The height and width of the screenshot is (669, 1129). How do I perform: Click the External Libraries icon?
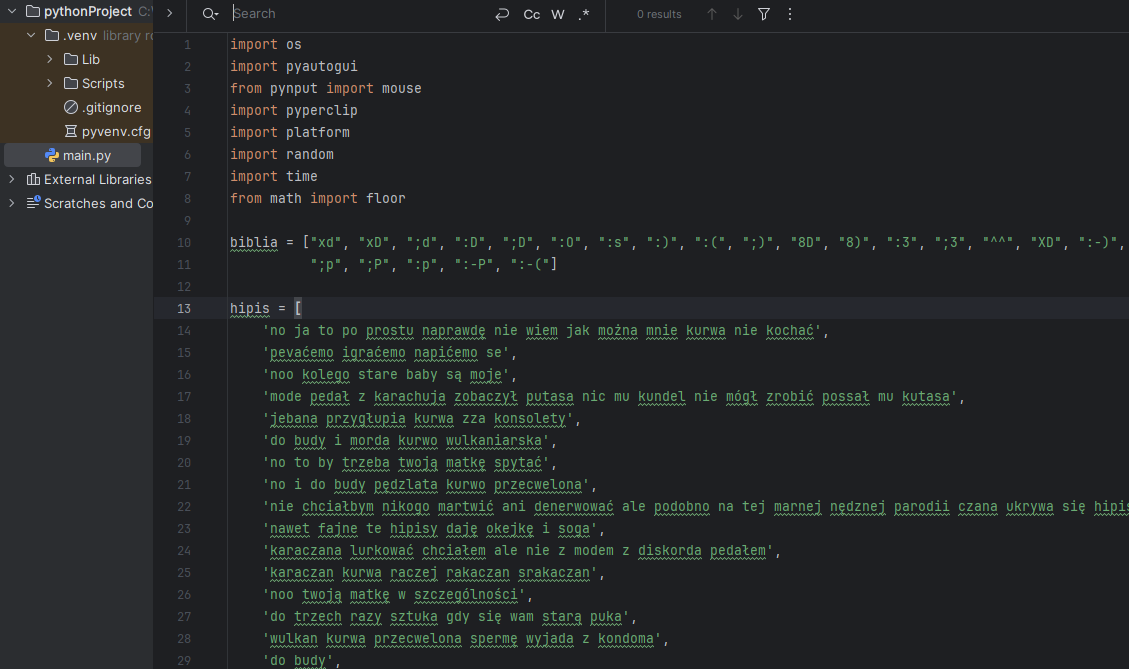[x=33, y=179]
